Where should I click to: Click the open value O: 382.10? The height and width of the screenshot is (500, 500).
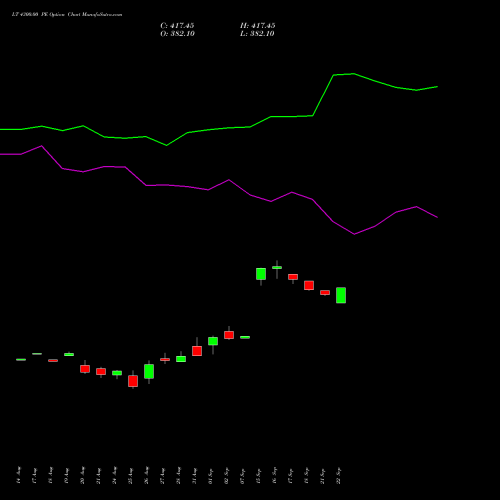click(x=177, y=34)
